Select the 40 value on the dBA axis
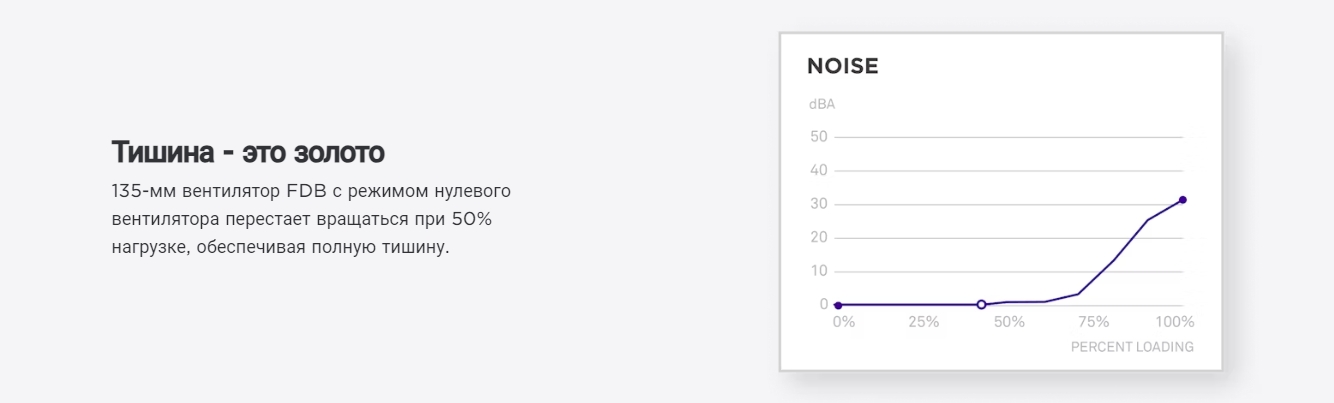This screenshot has width=1334, height=403. [819, 171]
